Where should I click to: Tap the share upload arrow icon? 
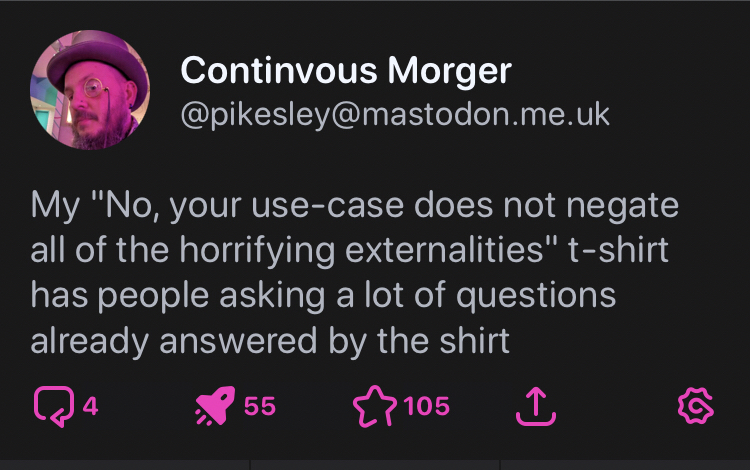tap(534, 405)
